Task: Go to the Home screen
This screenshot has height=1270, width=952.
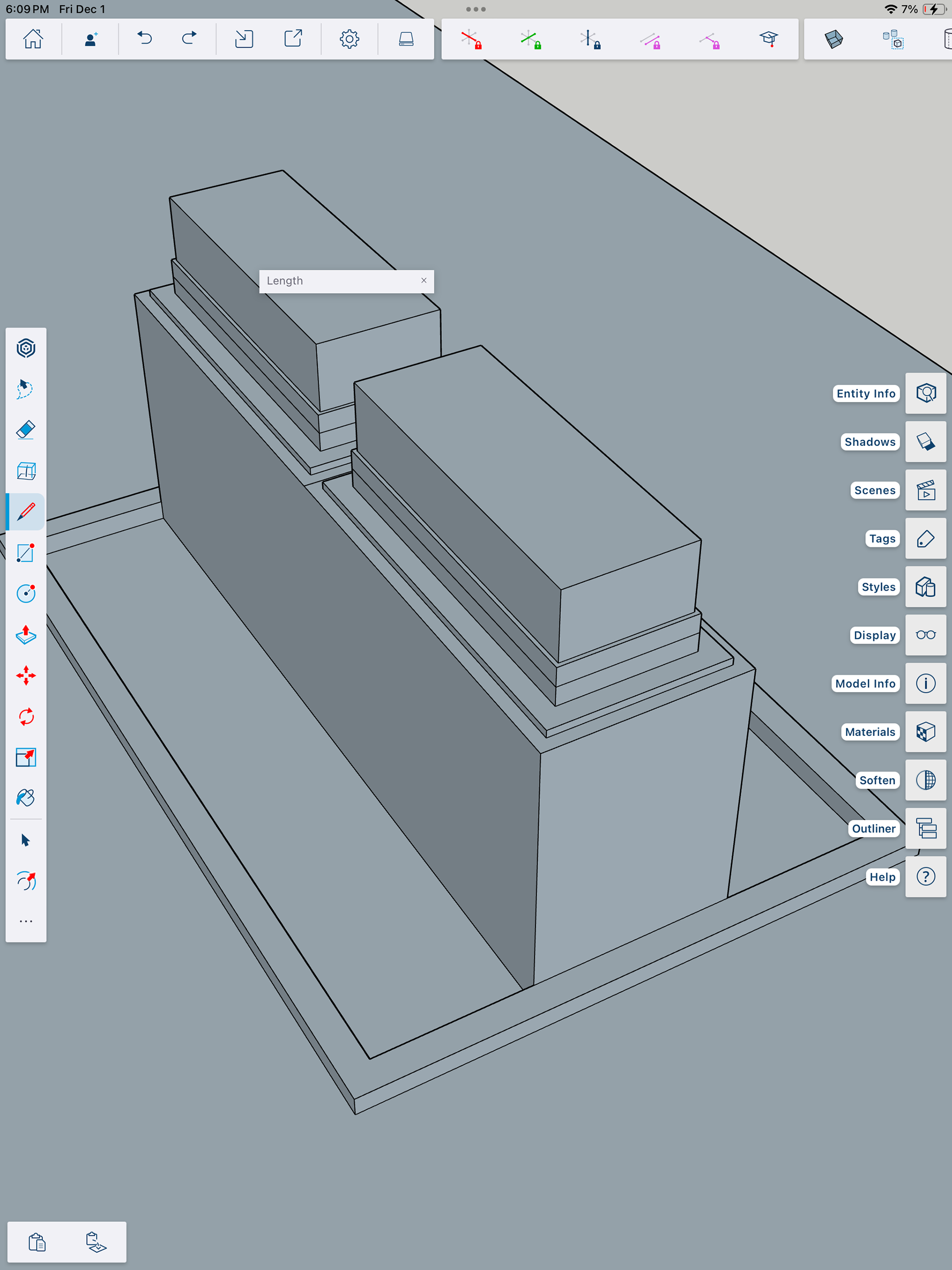Action: [x=33, y=39]
